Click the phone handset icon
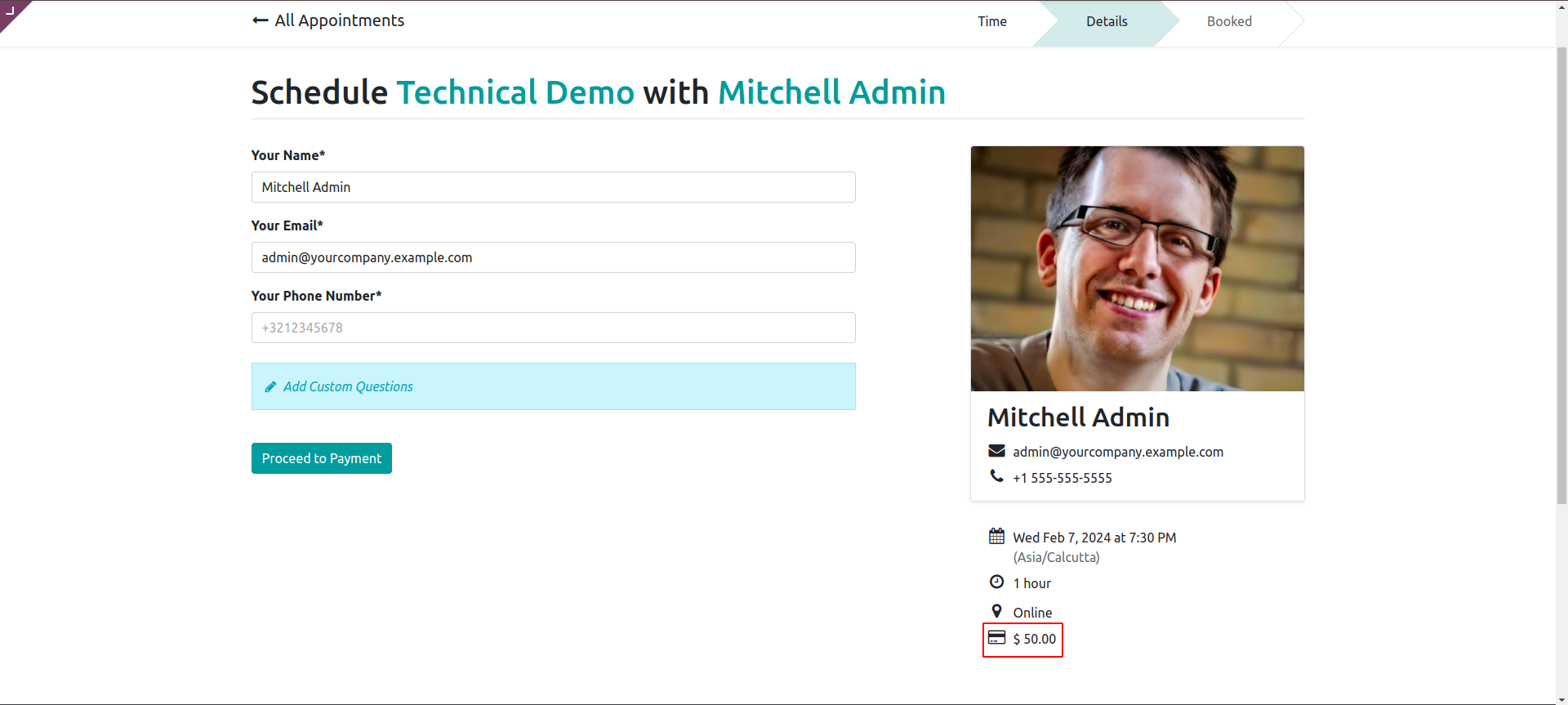The width and height of the screenshot is (1568, 705). click(996, 475)
